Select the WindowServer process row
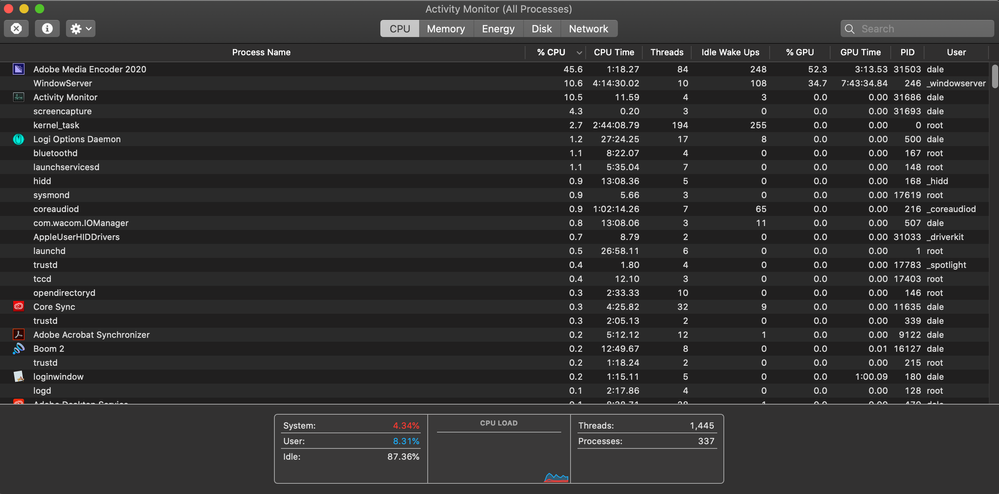Image resolution: width=999 pixels, height=494 pixels. tap(495, 83)
